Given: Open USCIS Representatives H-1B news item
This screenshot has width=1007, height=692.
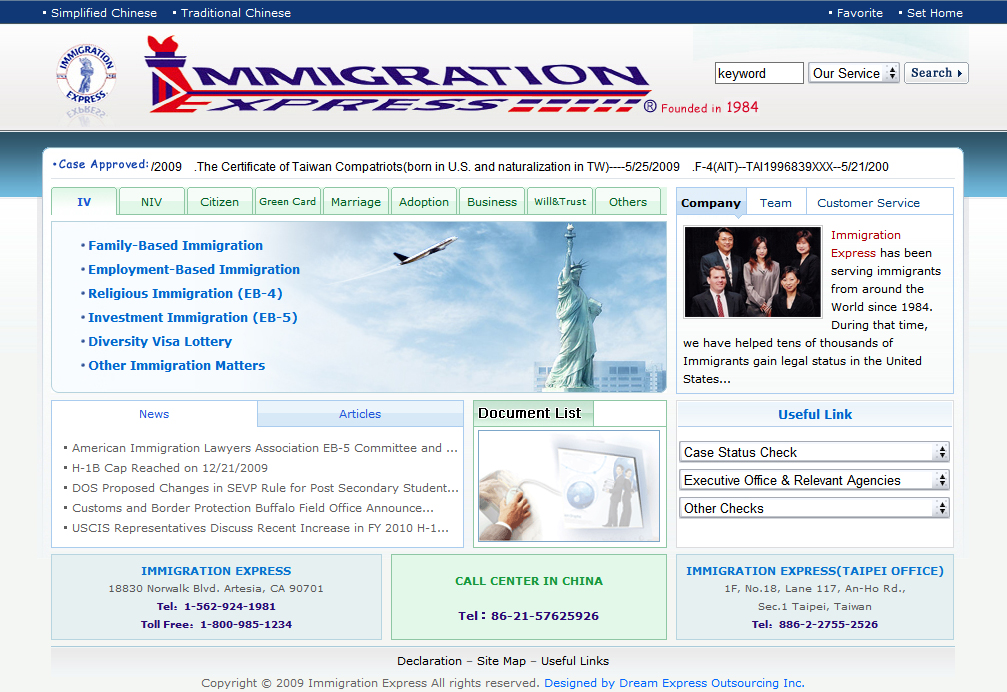Looking at the screenshot, I should [x=260, y=528].
